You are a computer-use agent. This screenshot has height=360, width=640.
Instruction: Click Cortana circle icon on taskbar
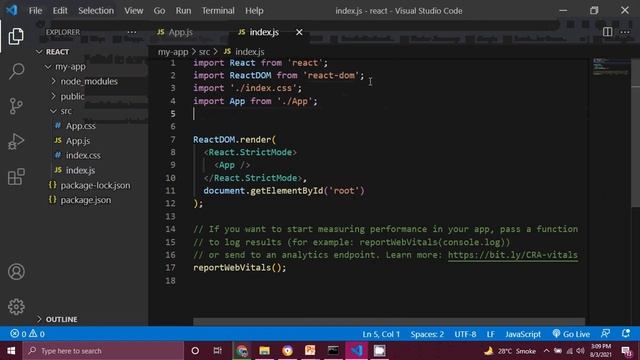(x=195, y=351)
